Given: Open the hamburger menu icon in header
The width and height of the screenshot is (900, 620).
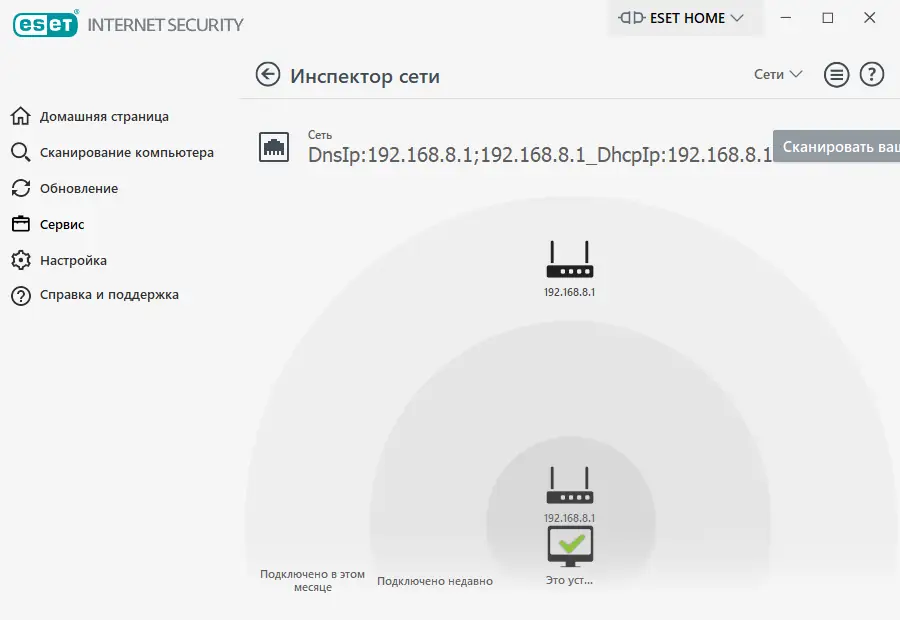Looking at the screenshot, I should [x=836, y=75].
